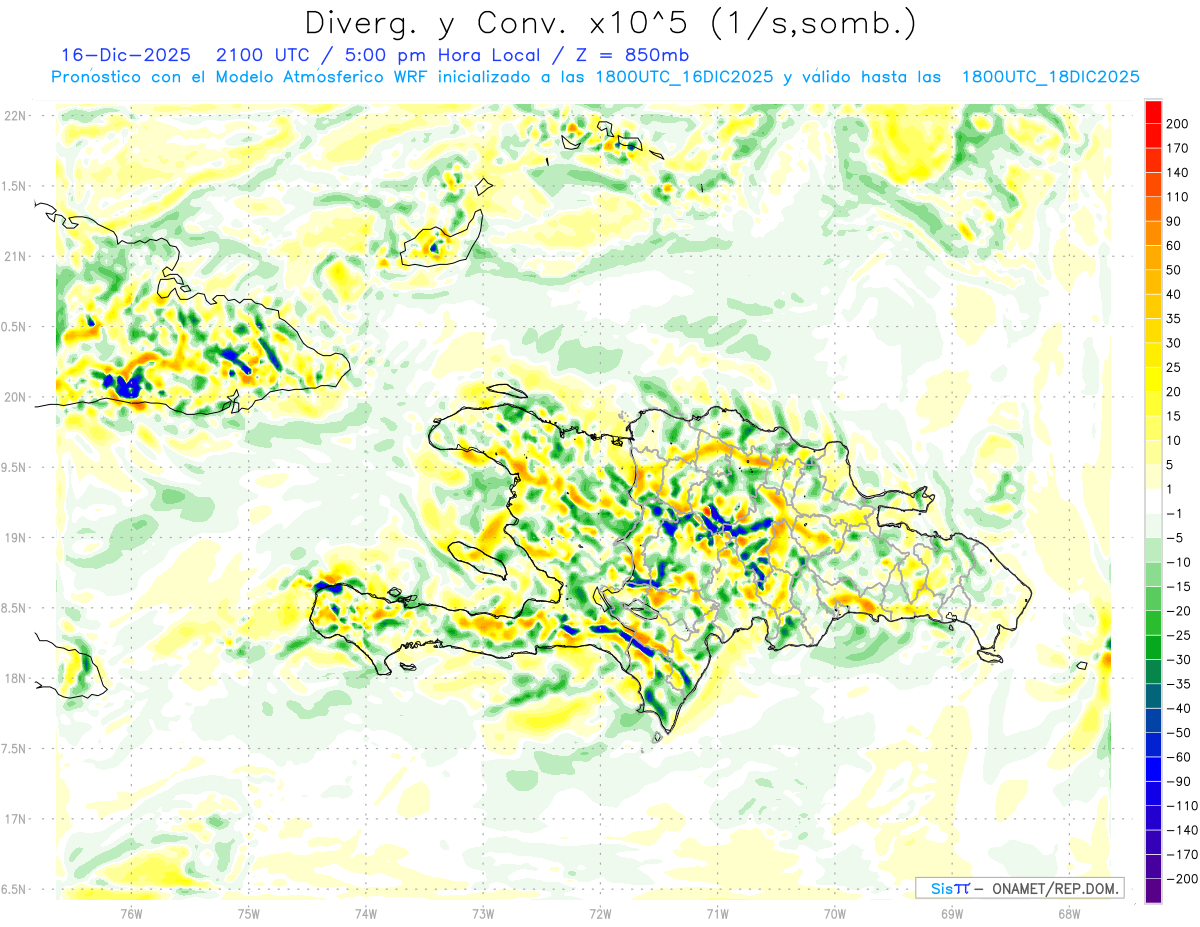This screenshot has height=927, width=1200.
Task: Click the -170 value on the color scale
Action: click(x=1184, y=855)
